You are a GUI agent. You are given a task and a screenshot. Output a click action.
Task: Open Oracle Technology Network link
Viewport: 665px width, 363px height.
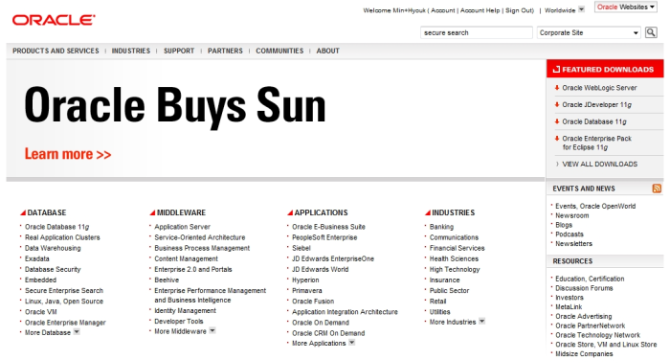598,335
